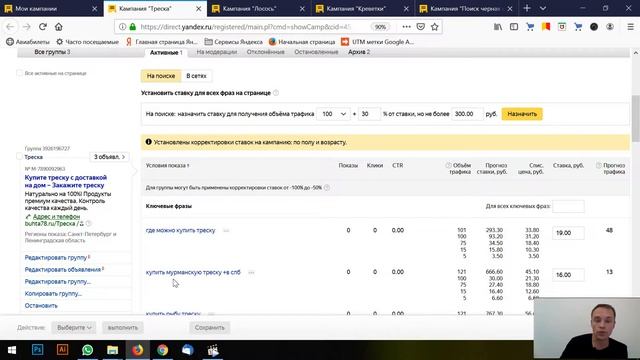Click the Остановить link

41,305
